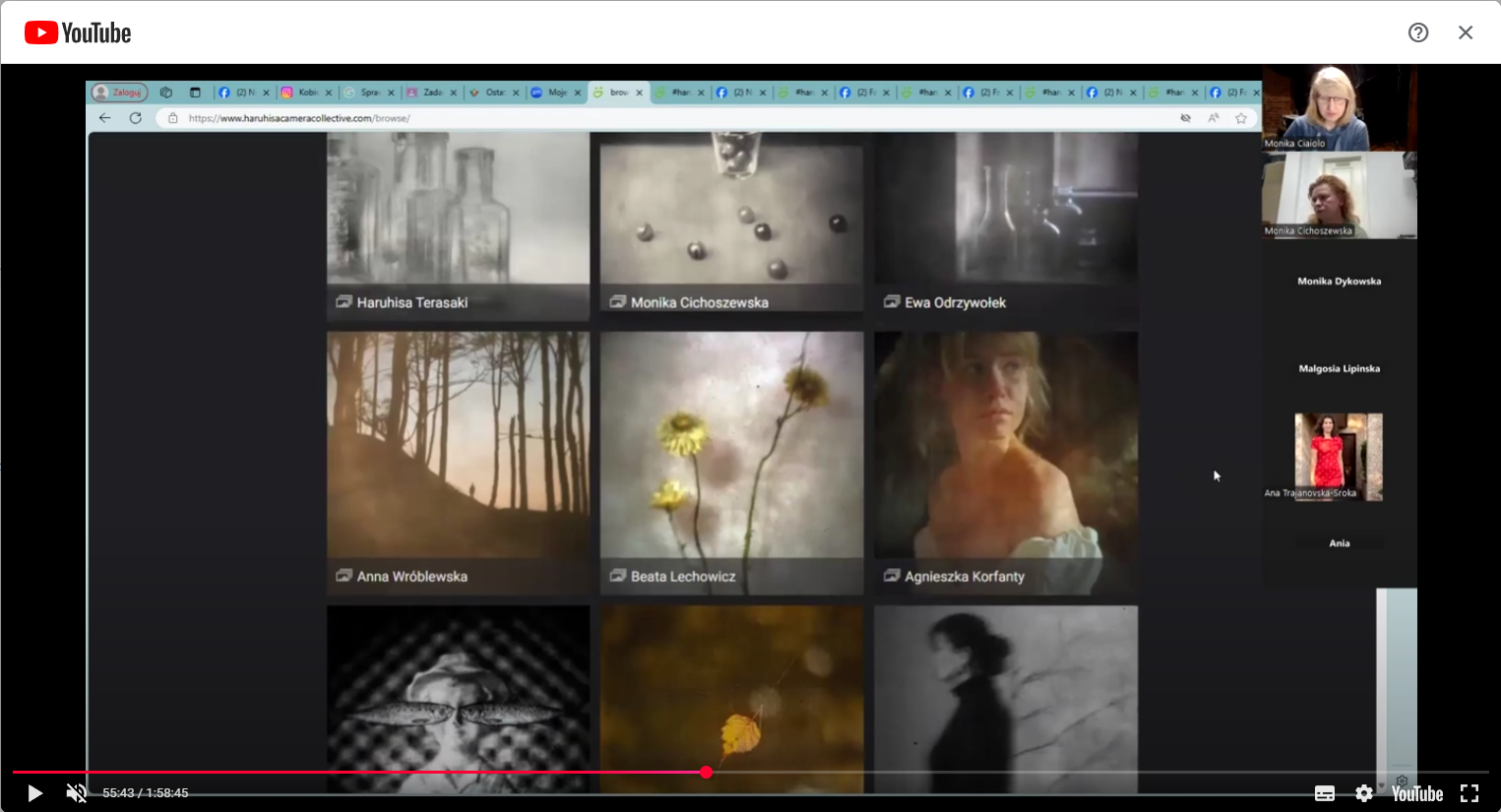The image size is (1501, 812).
Task: Click the read aloud 'A' icon
Action: coord(1214,118)
